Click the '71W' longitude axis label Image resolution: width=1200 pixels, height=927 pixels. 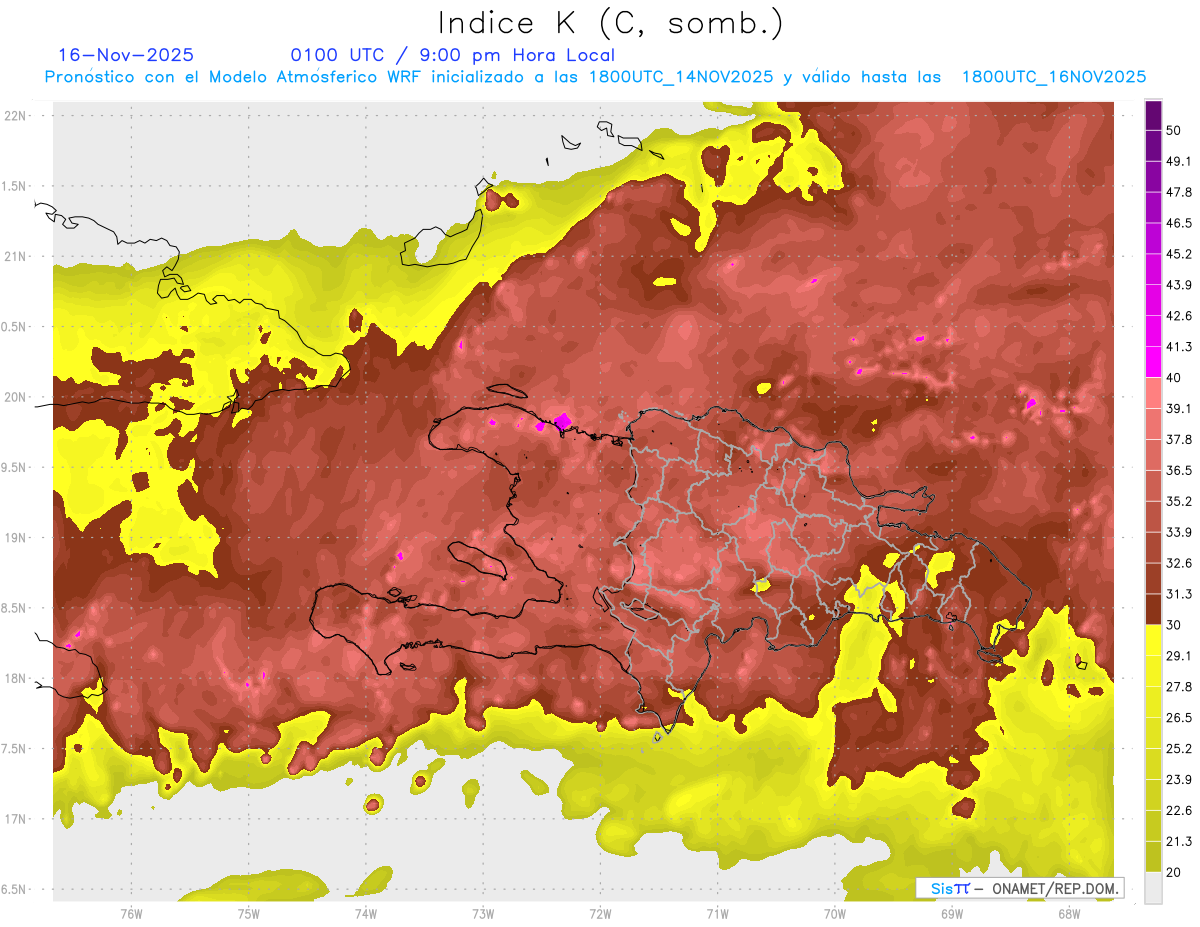(717, 914)
